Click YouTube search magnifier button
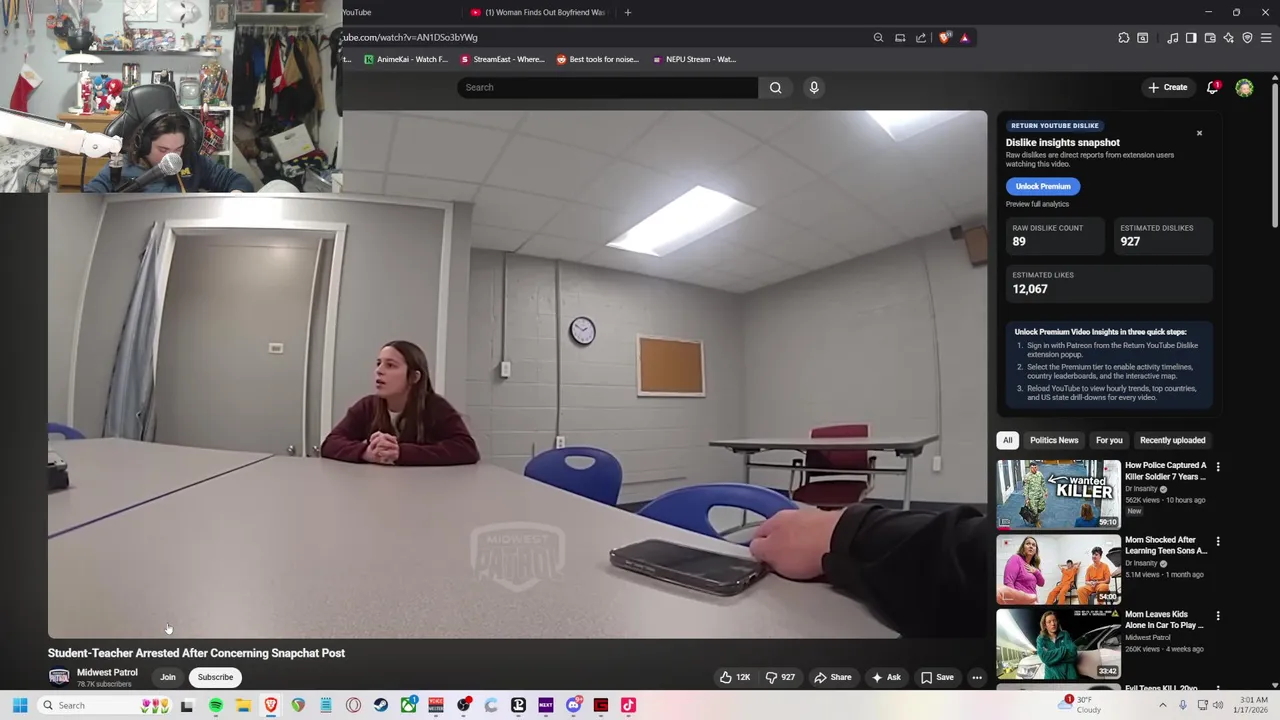1280x720 pixels. point(775,87)
